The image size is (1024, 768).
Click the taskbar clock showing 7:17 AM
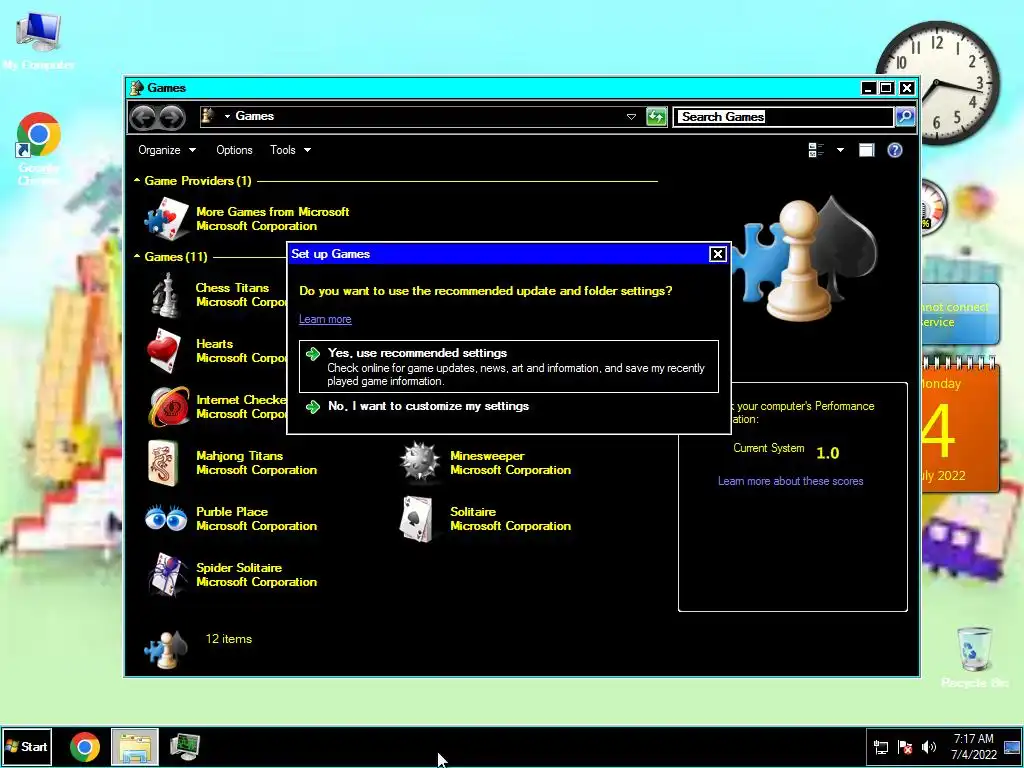[974, 747]
